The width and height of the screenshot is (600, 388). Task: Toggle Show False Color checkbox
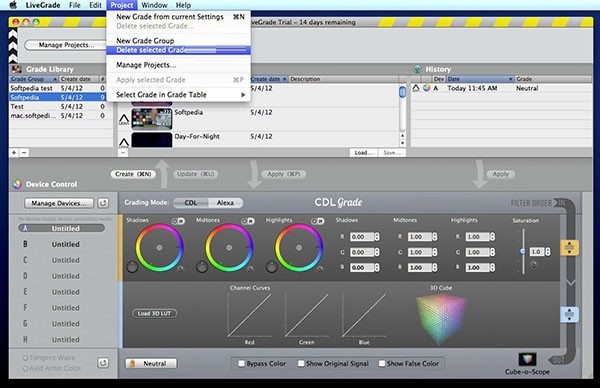[382, 364]
